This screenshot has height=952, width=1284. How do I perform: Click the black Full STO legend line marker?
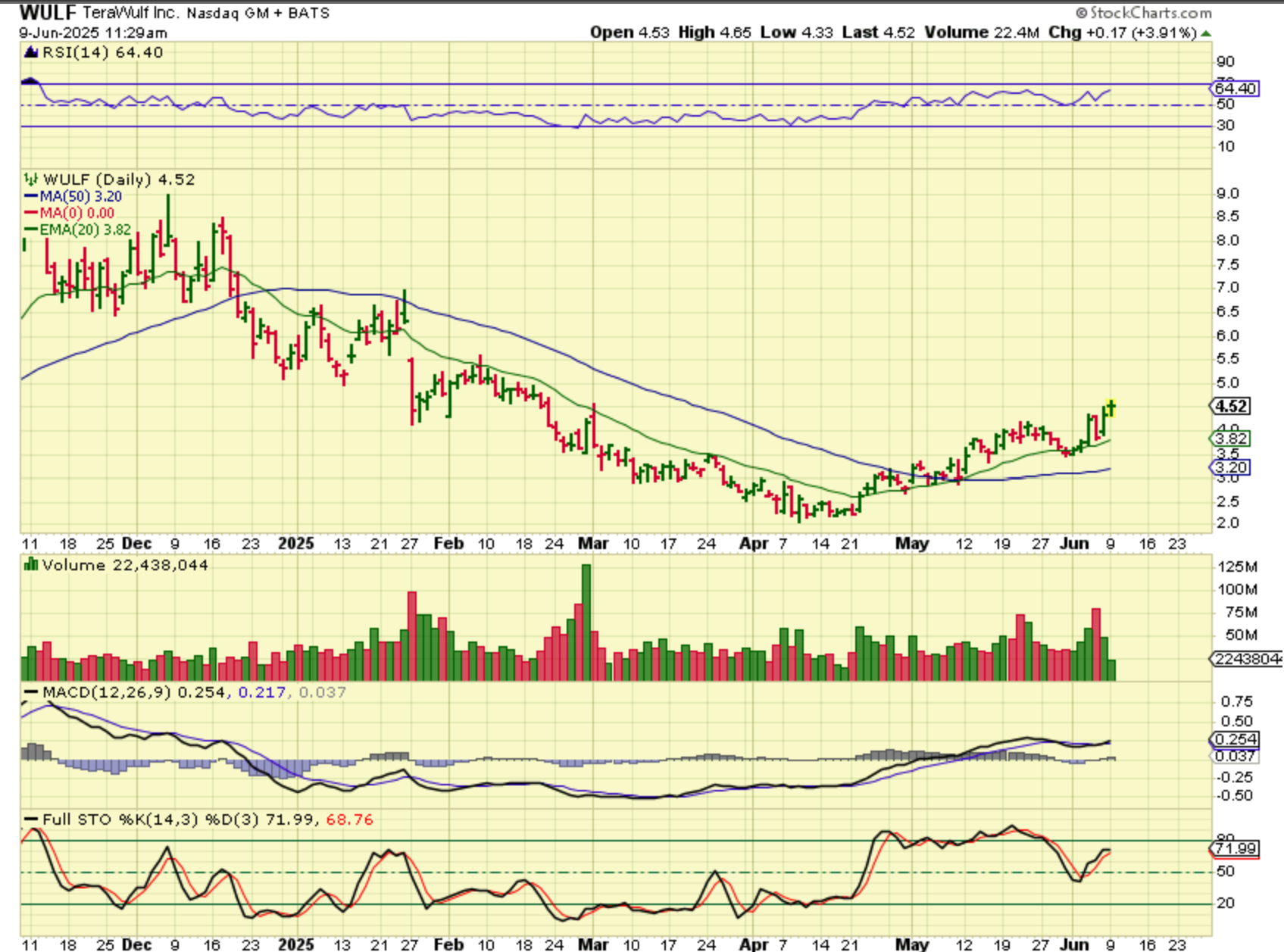(31, 819)
